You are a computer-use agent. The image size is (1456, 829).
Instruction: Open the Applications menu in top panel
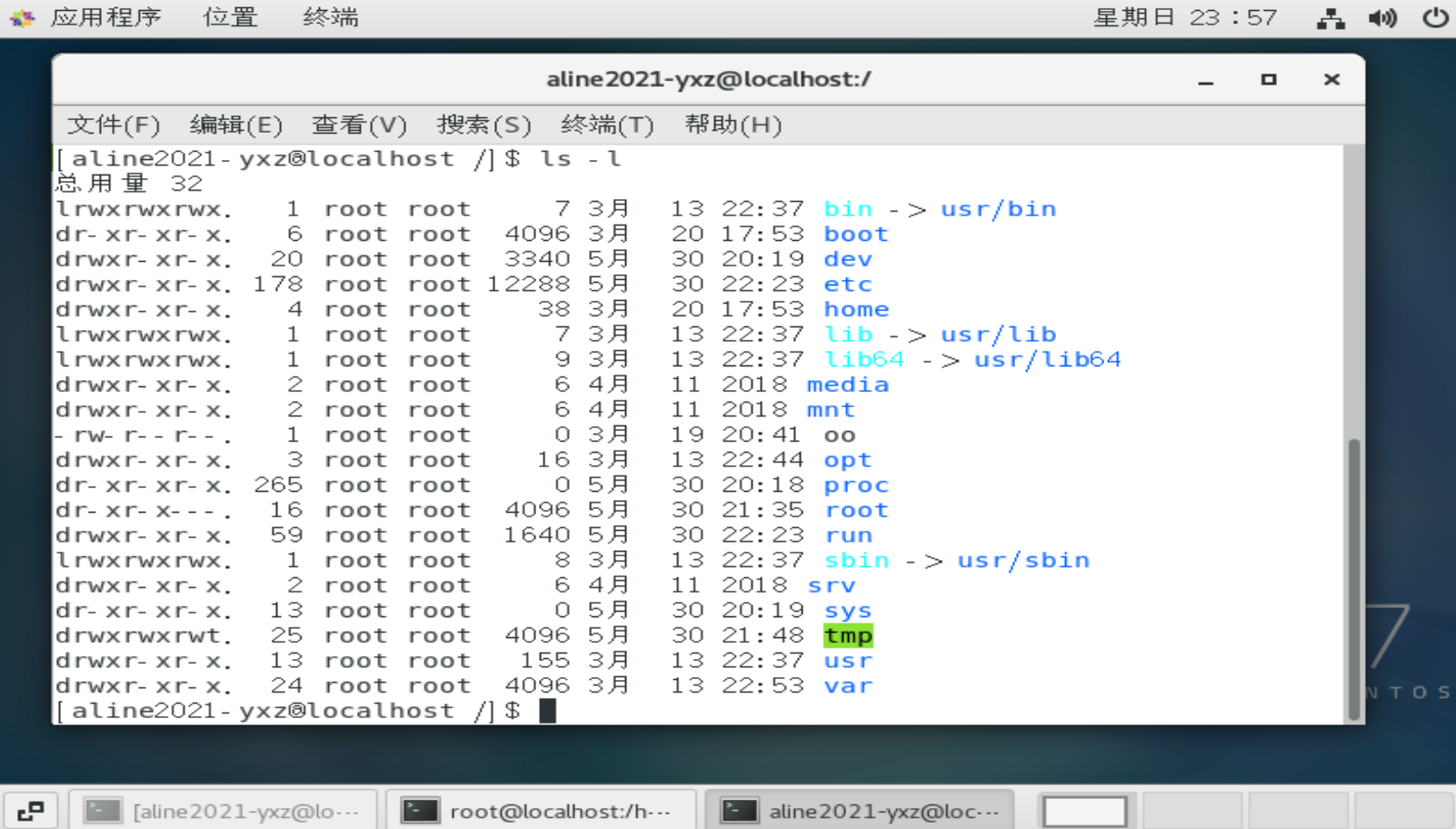(105, 17)
